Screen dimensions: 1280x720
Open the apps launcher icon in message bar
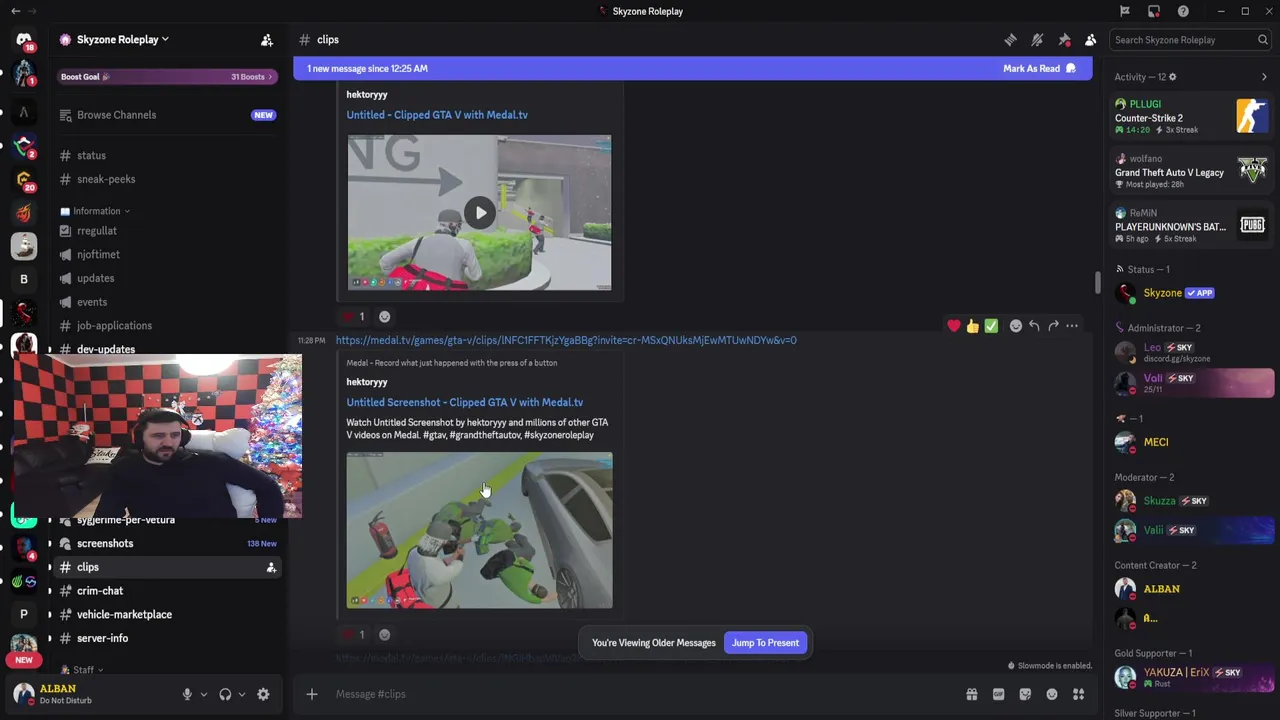point(1079,694)
